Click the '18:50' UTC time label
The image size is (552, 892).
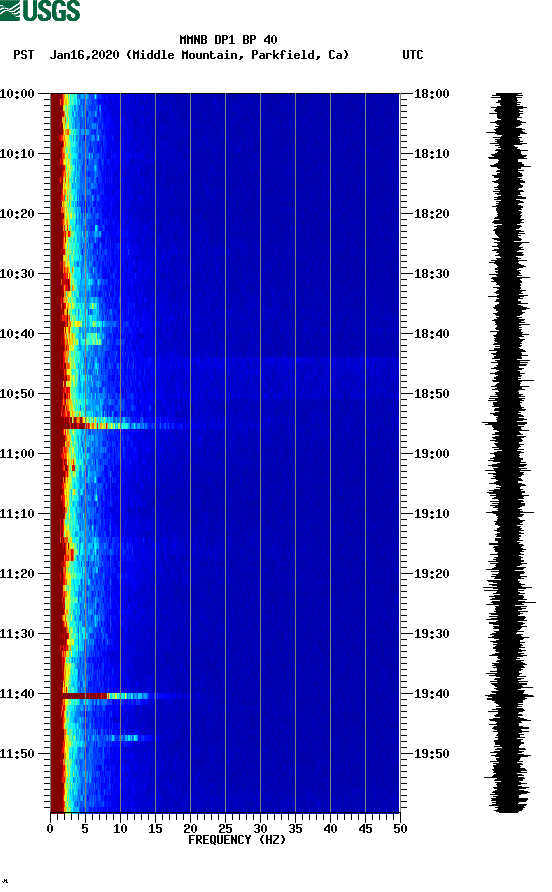point(432,394)
